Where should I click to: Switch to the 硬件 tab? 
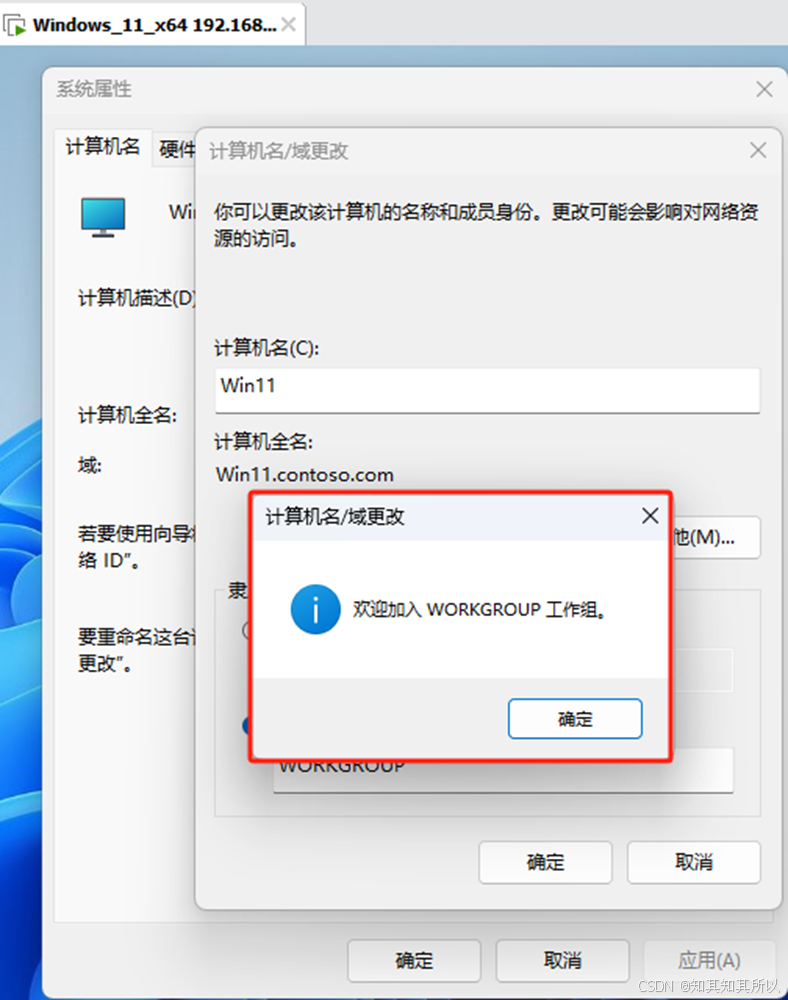click(x=175, y=149)
